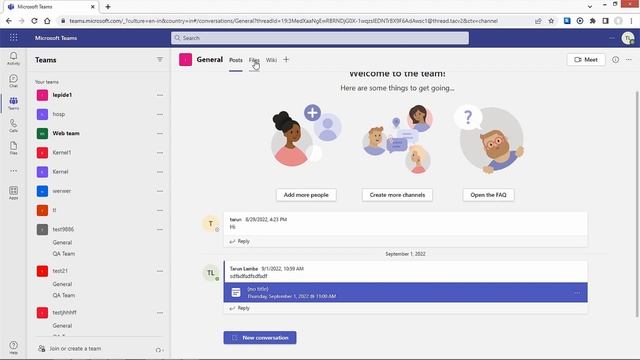Open browser tab search dropdown arrow

click(x=590, y=7)
